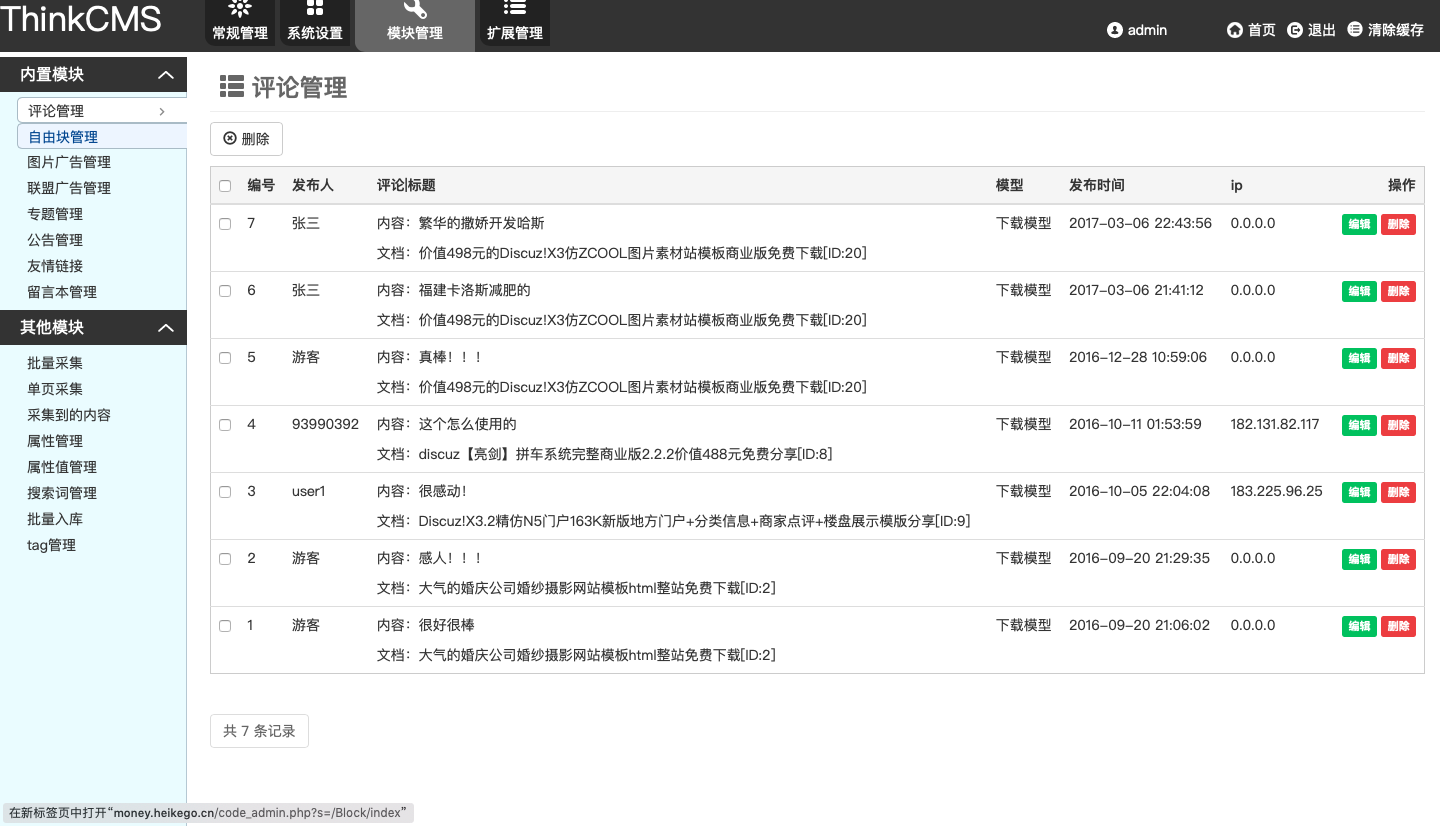Click the admin user icon

tap(1115, 30)
